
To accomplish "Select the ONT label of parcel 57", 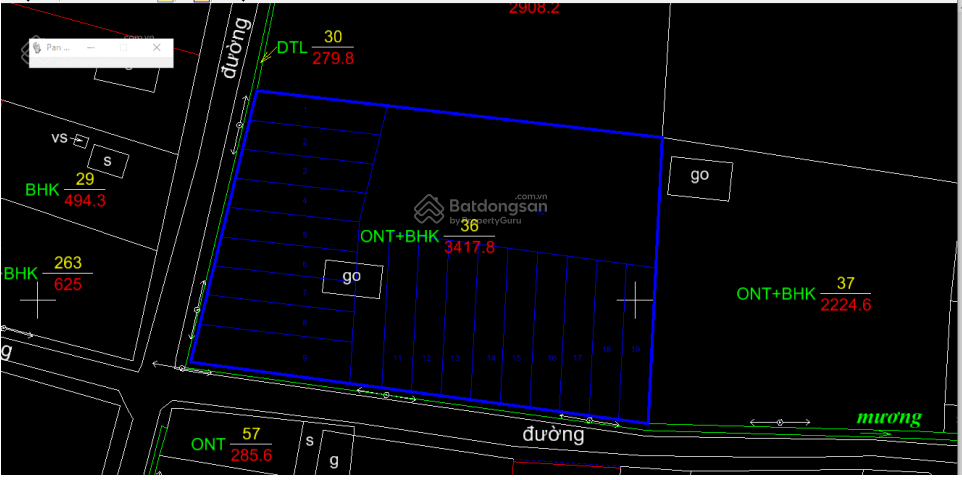I will (208, 444).
